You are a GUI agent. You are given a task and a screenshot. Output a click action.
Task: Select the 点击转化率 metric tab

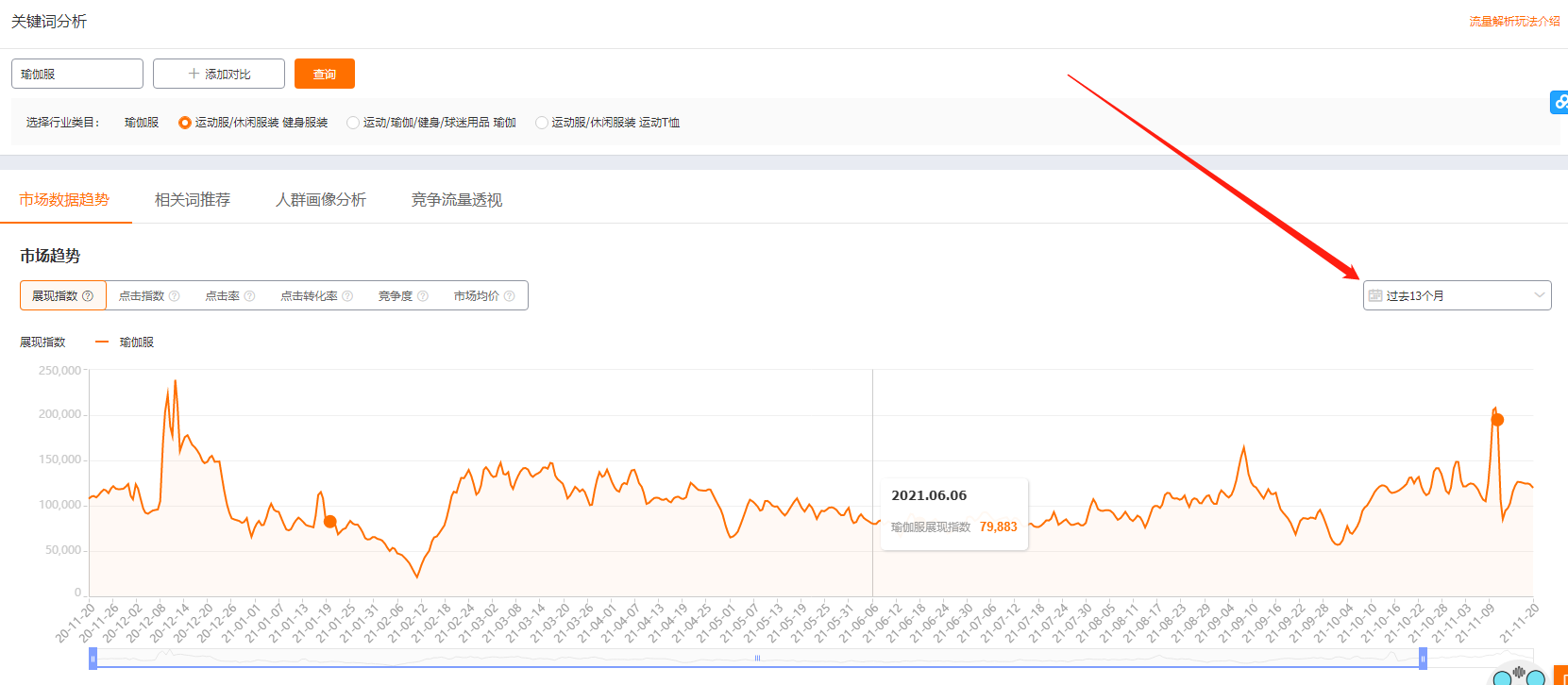pyautogui.click(x=316, y=295)
